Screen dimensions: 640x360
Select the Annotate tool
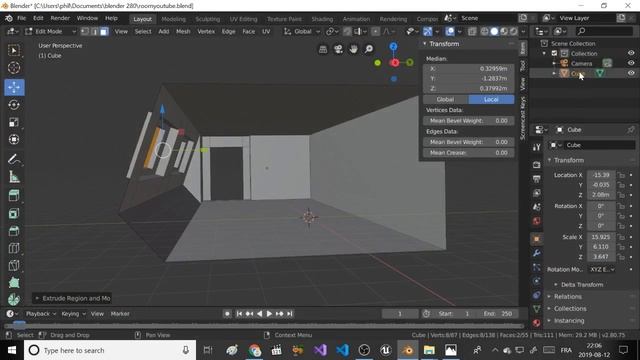click(x=14, y=159)
